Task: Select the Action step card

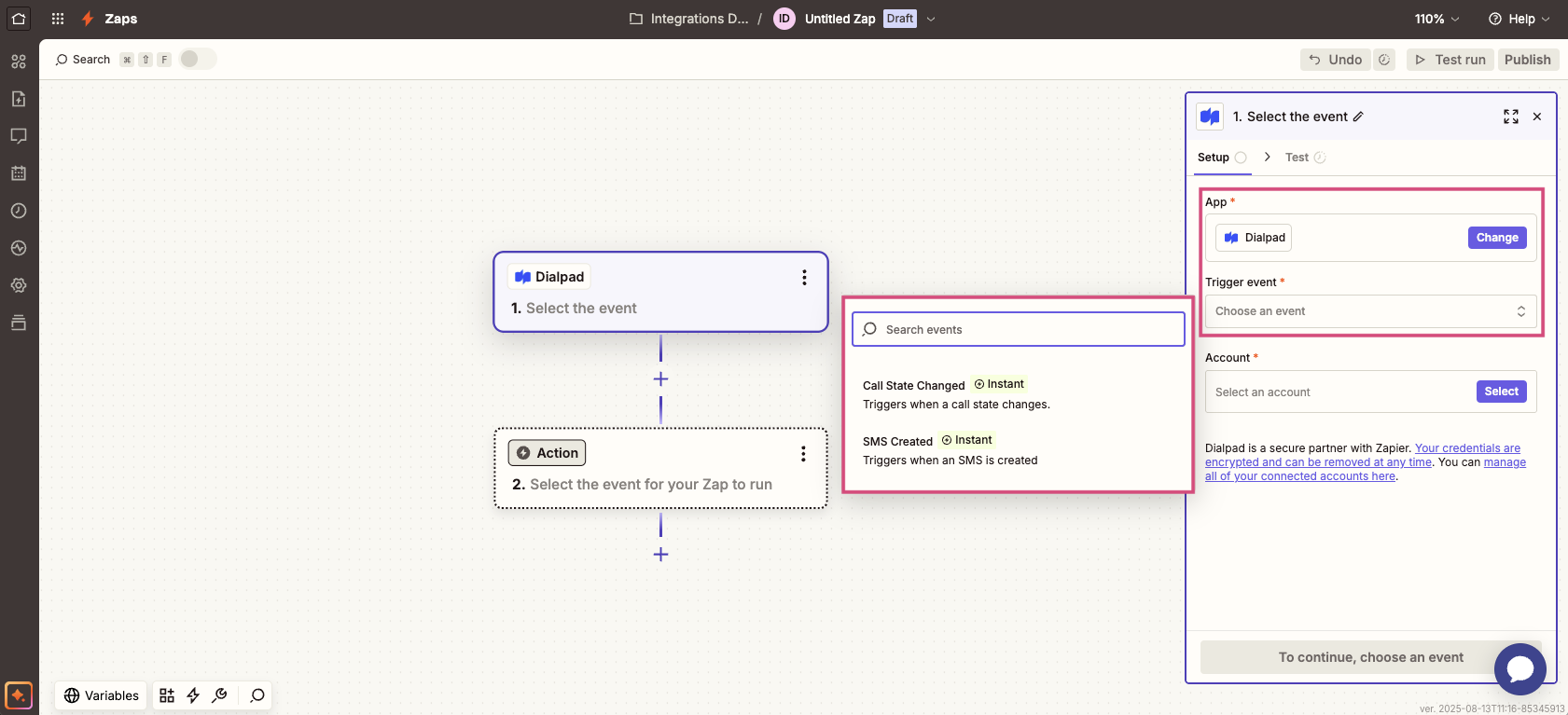Action: coord(660,468)
